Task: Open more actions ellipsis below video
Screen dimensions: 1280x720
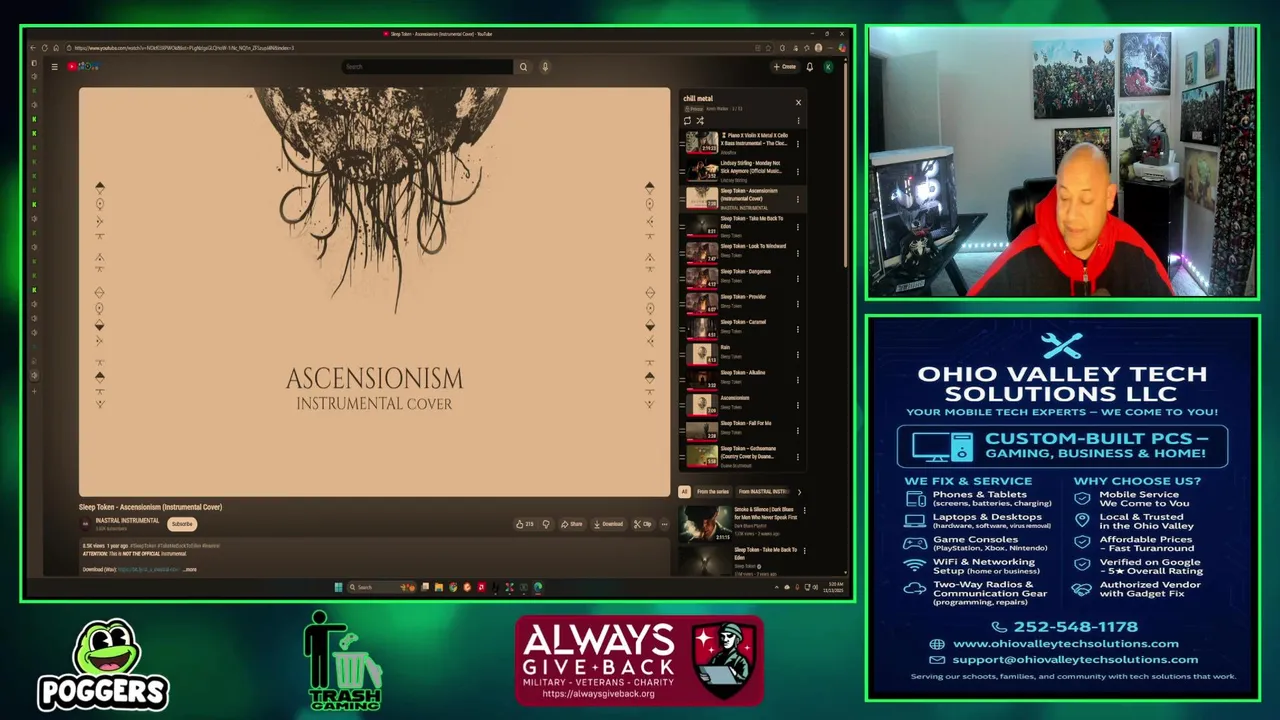Action: click(664, 524)
